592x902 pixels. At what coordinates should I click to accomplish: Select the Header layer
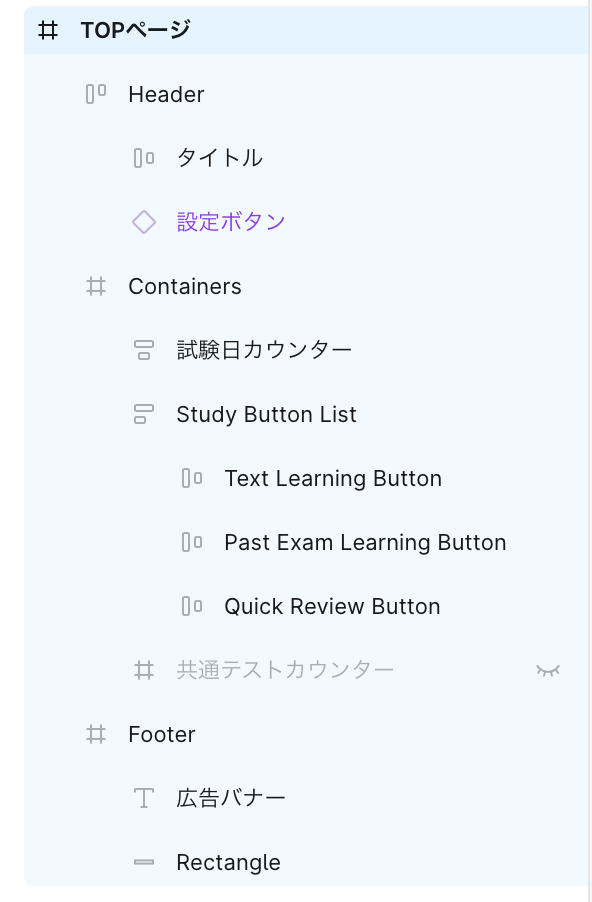point(166,94)
